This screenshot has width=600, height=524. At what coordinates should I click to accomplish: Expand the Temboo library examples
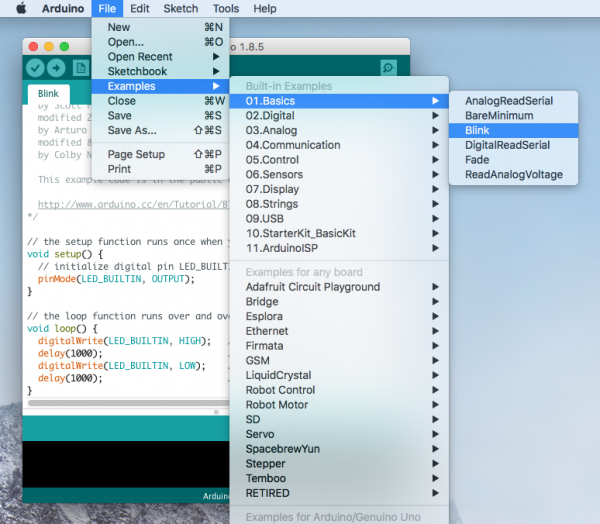[x=339, y=478]
